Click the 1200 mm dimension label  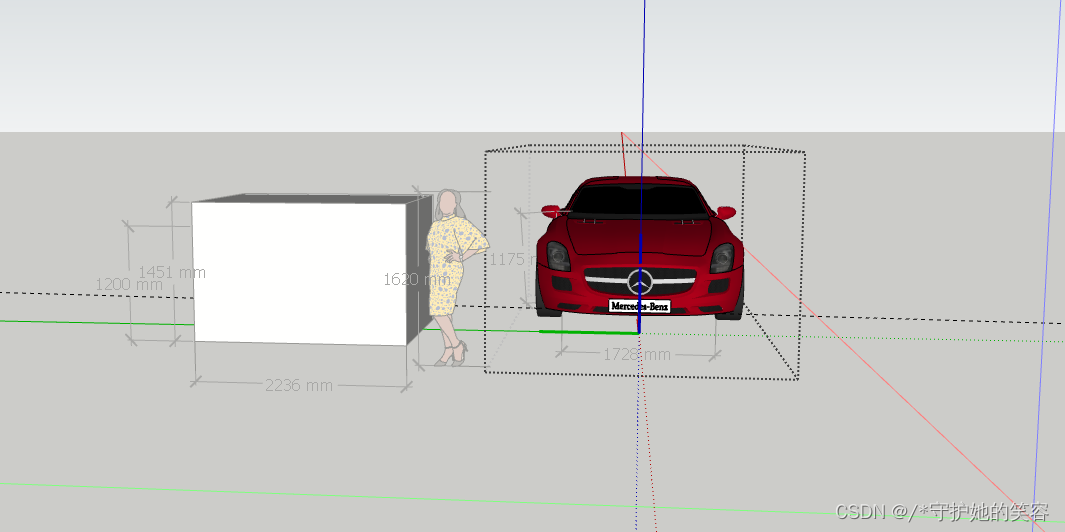click(129, 284)
